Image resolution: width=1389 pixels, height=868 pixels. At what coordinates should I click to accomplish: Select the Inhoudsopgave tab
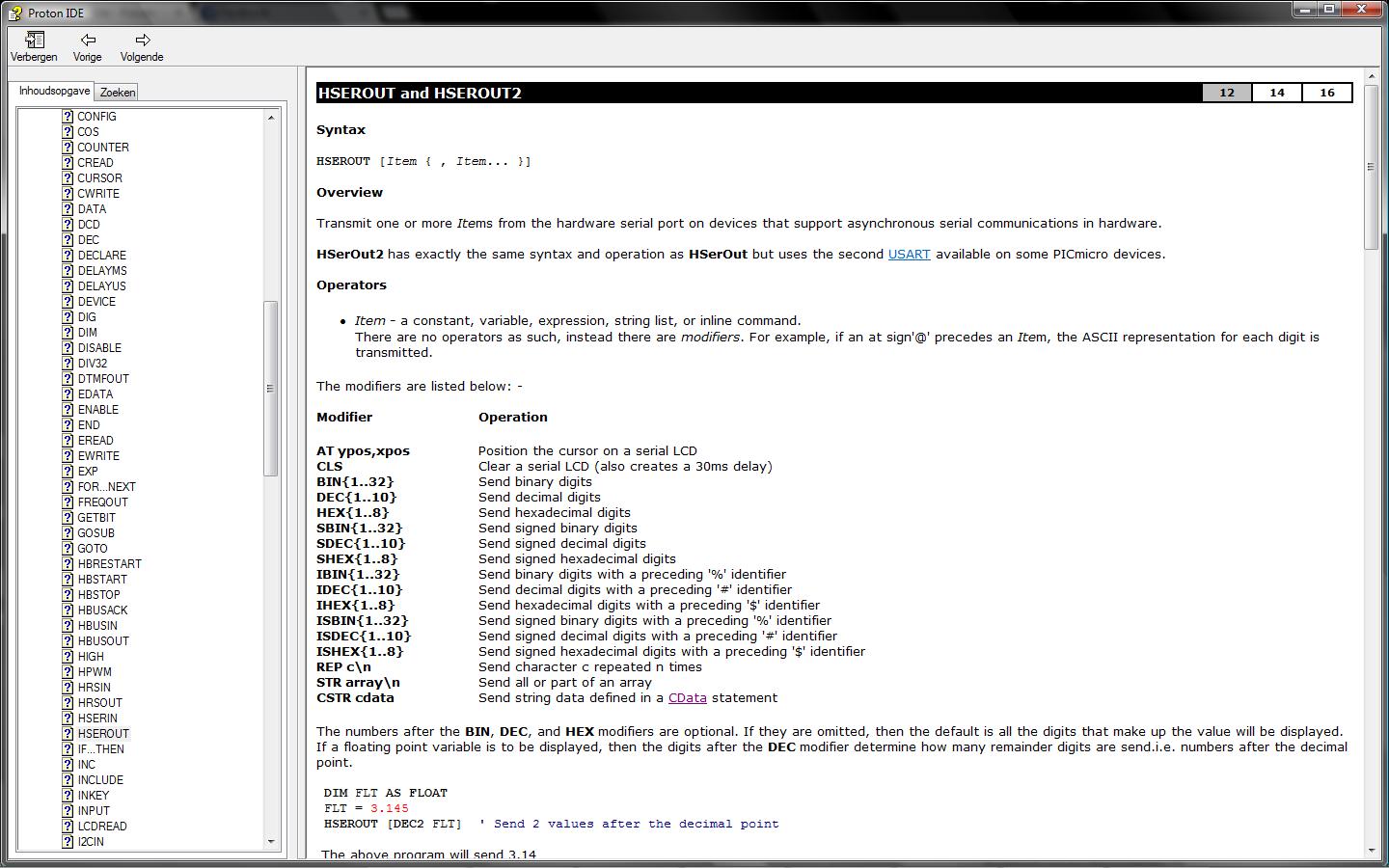[55, 92]
